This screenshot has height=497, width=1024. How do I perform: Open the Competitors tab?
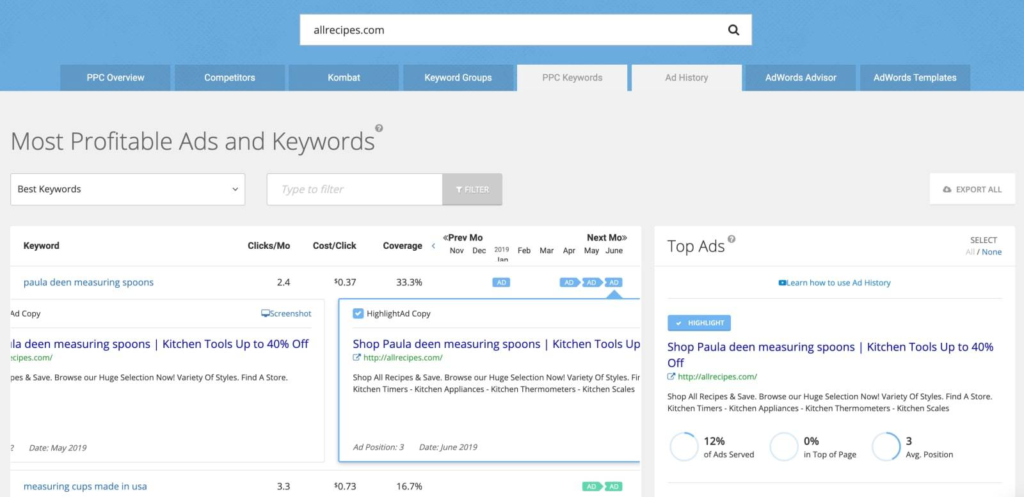coord(230,78)
